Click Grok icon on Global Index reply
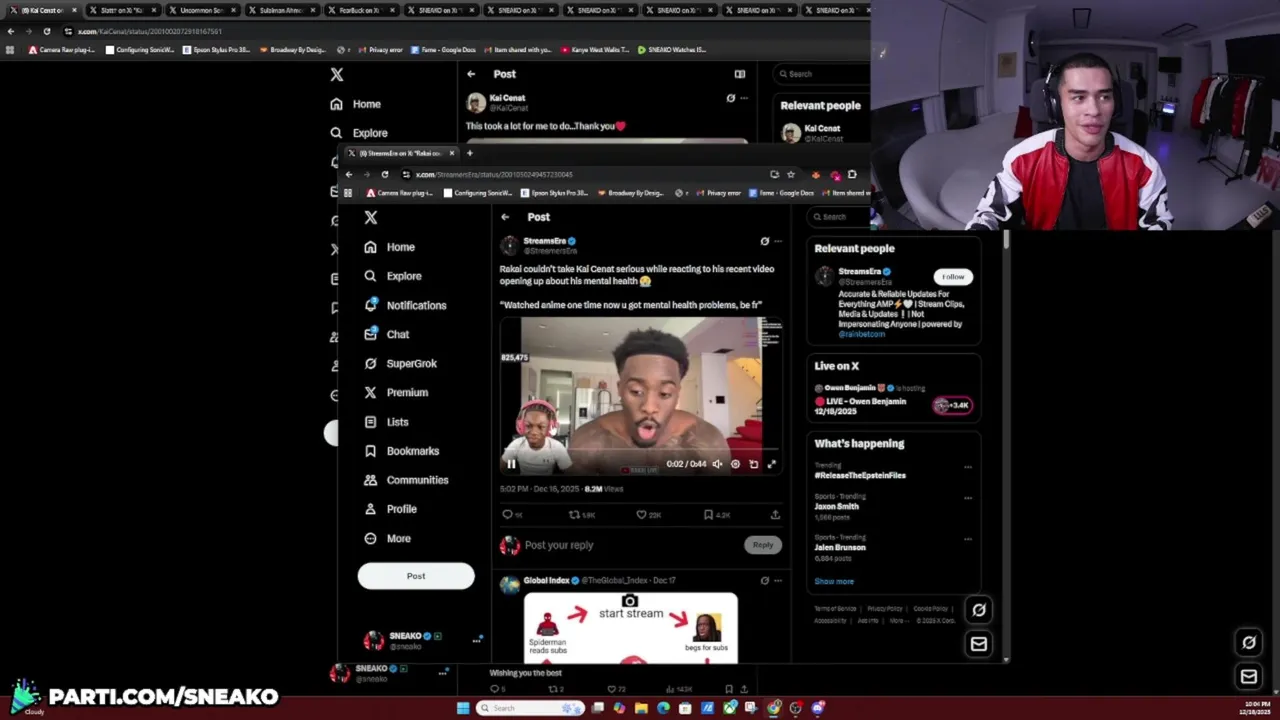The height and width of the screenshot is (720, 1280). click(765, 580)
